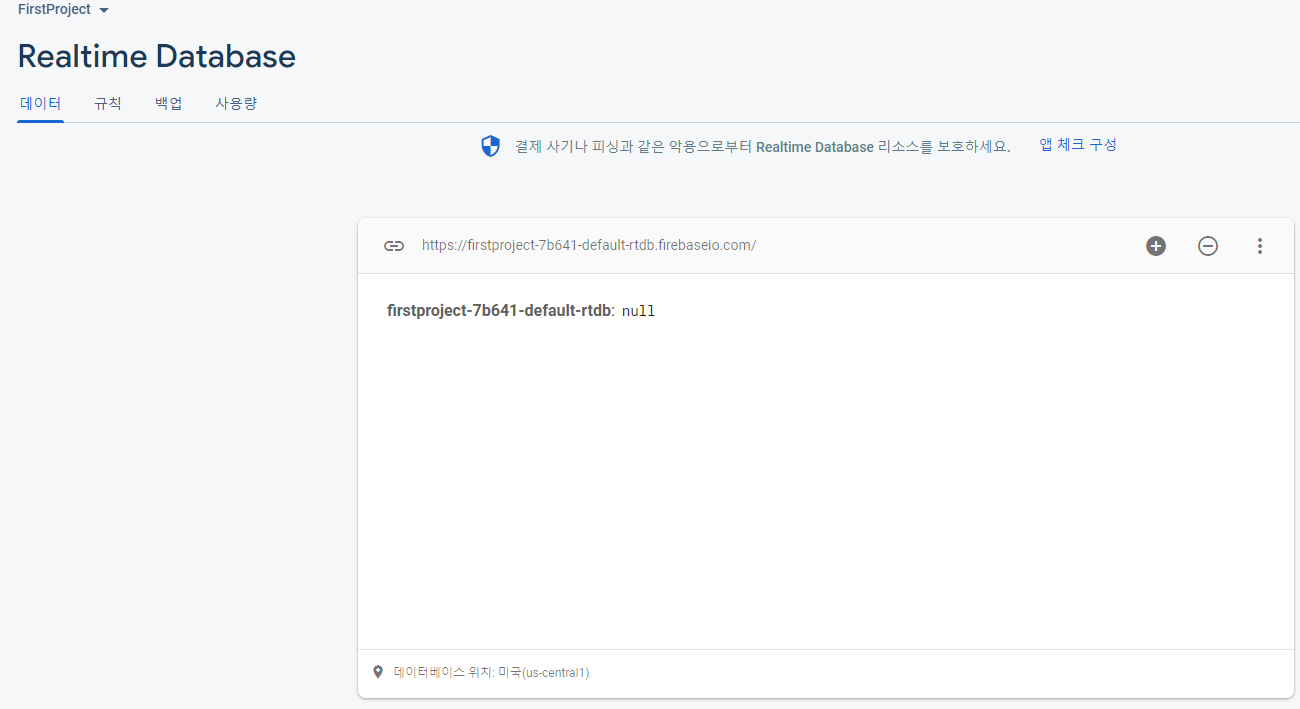This screenshot has width=1300, height=709.
Task: Click the 앱 체크 구성 link
Action: [x=1078, y=145]
